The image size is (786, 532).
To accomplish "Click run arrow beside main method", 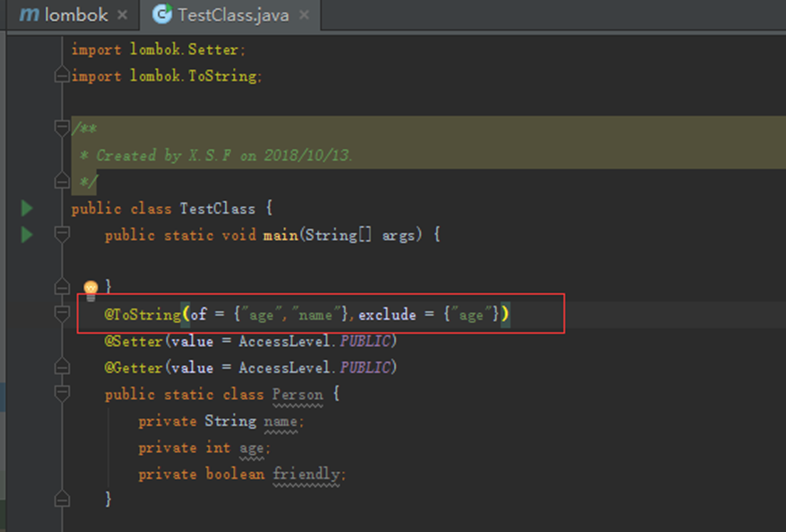I will click(26, 235).
